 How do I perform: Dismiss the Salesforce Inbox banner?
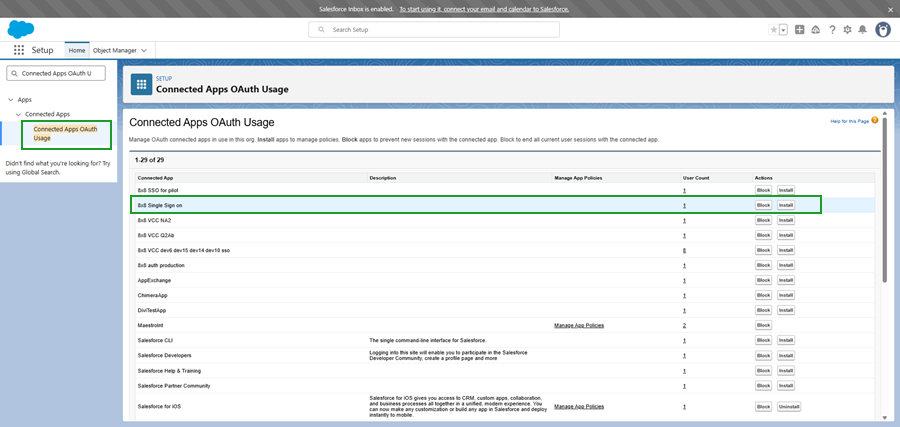(x=889, y=9)
